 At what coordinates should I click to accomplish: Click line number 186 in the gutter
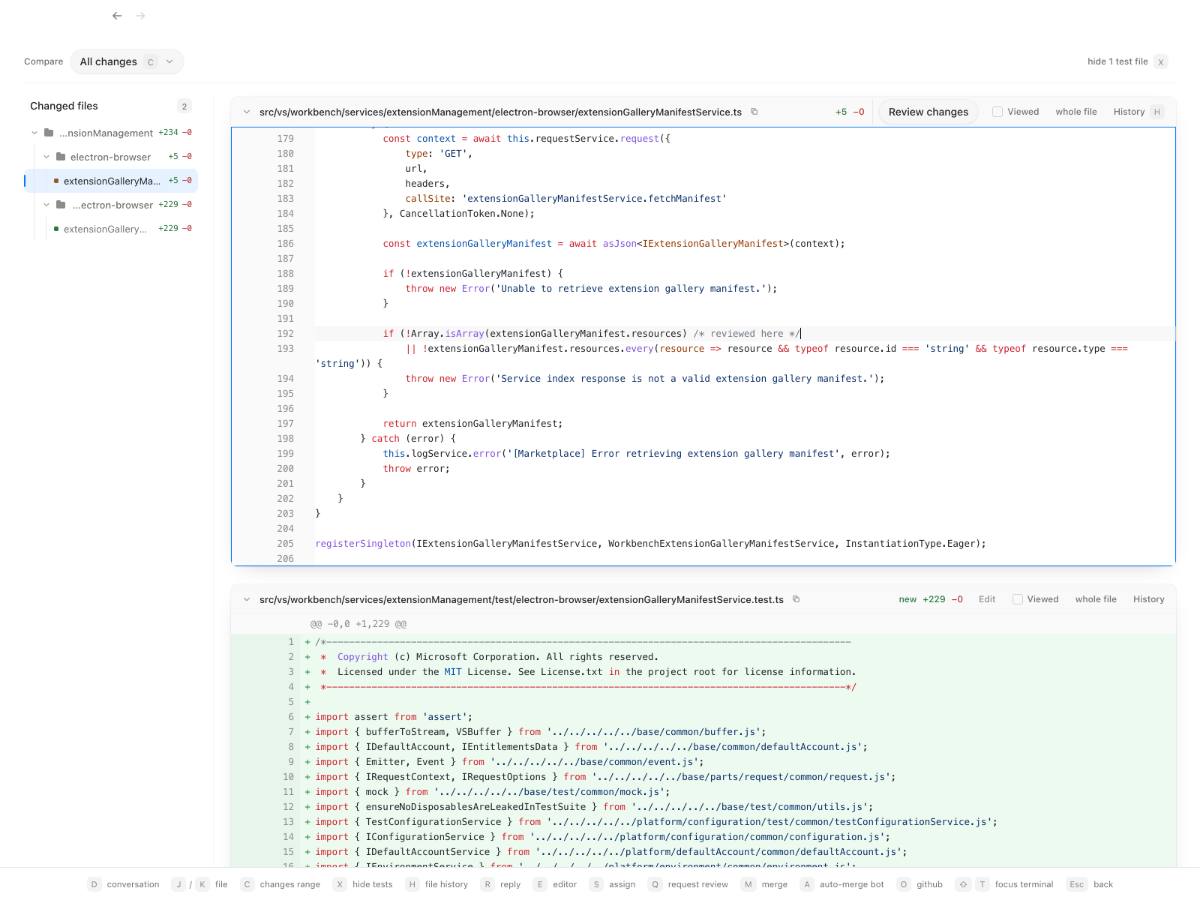click(285, 244)
